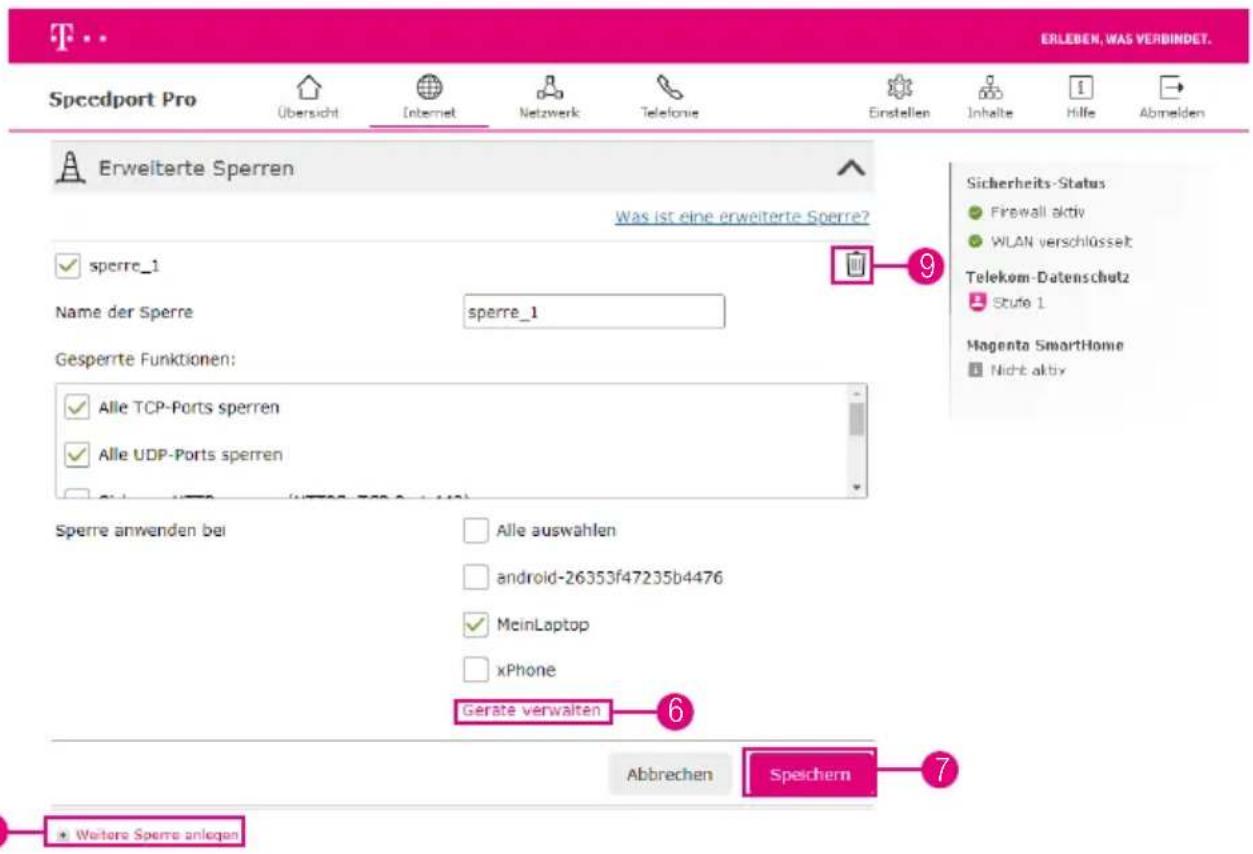Uncheck Alle UDP-Ports sperren

[77, 455]
